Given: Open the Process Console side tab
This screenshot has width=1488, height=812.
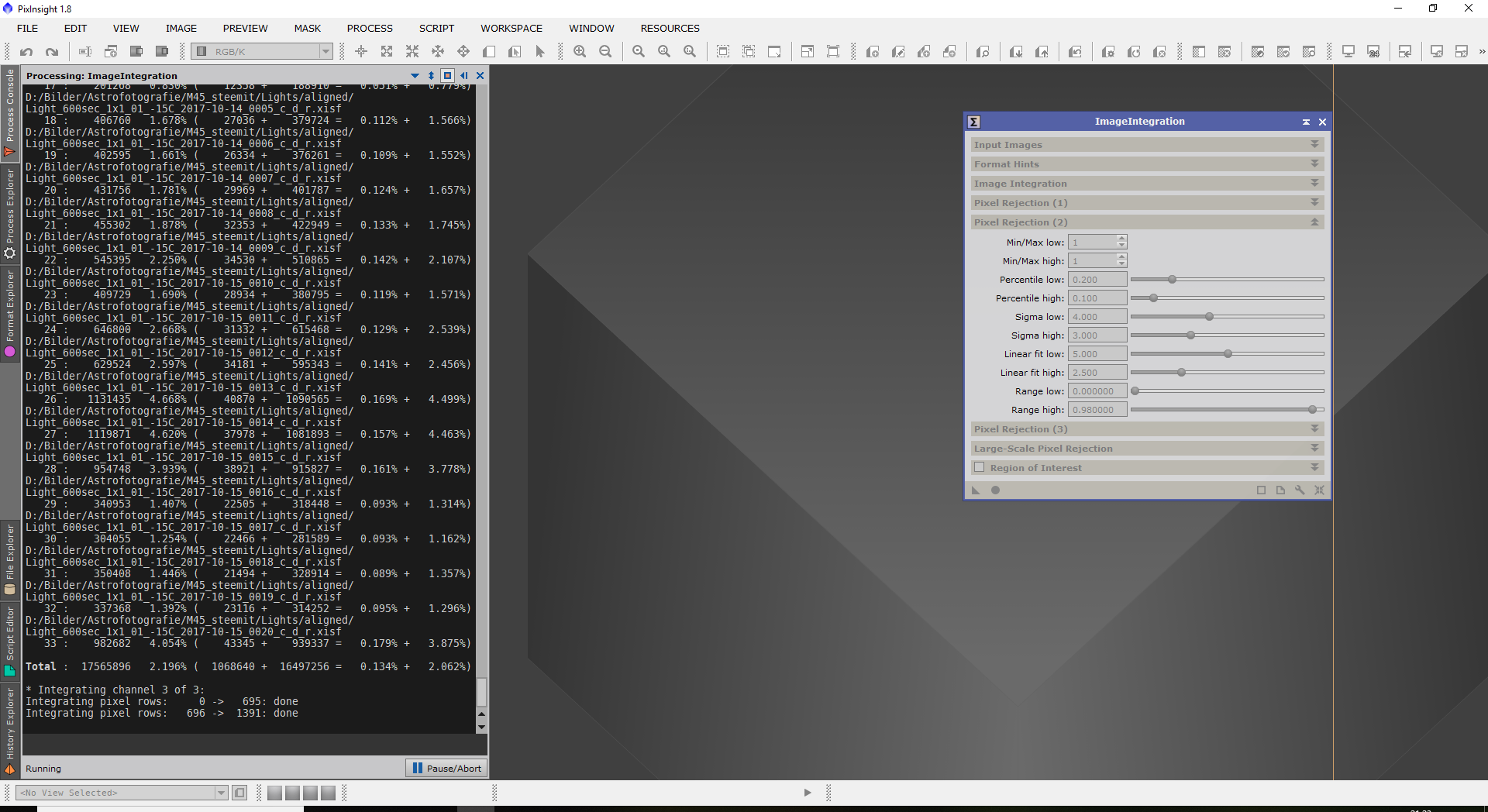Looking at the screenshot, I should coord(10,113).
